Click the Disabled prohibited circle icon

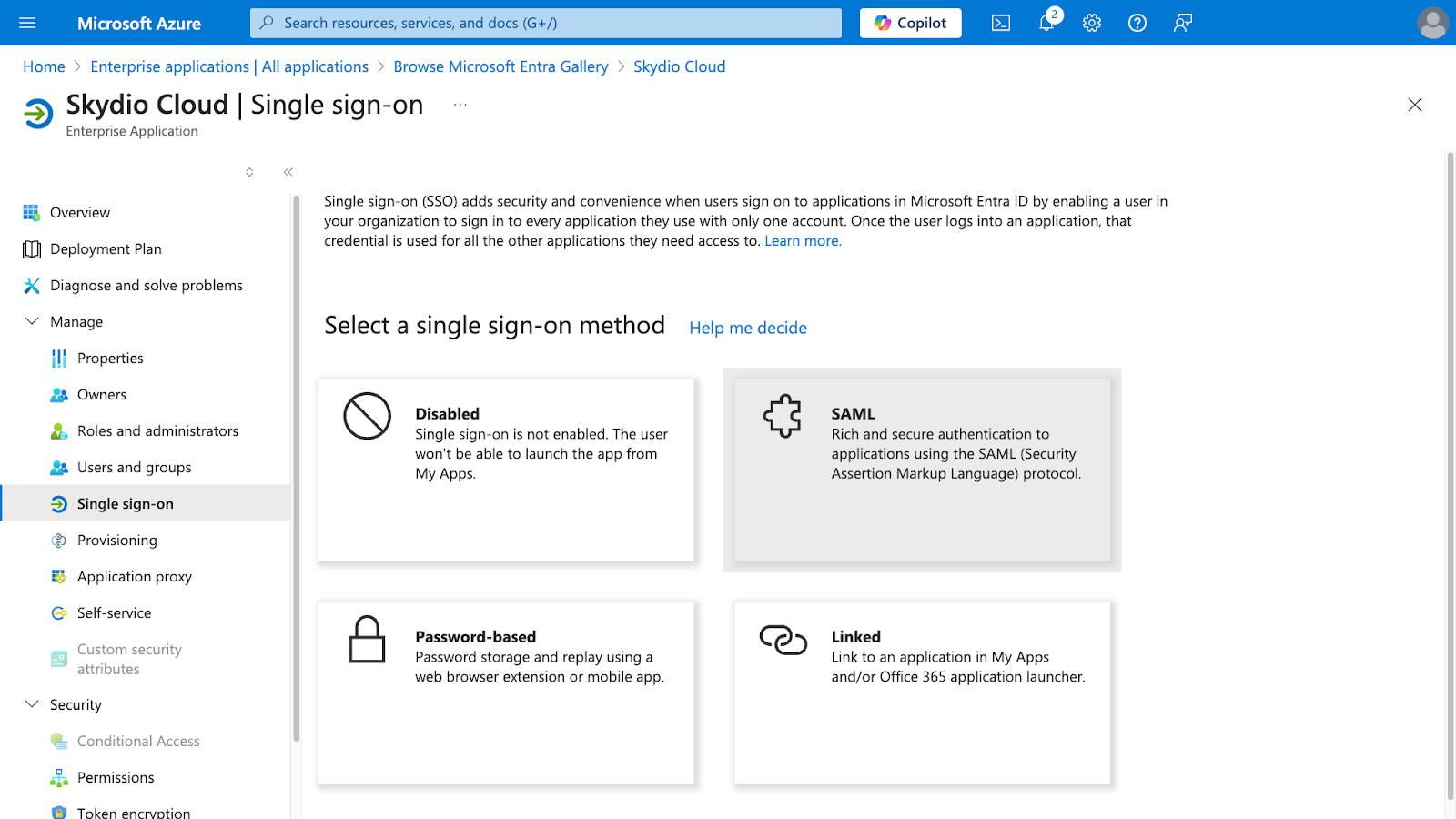[367, 416]
